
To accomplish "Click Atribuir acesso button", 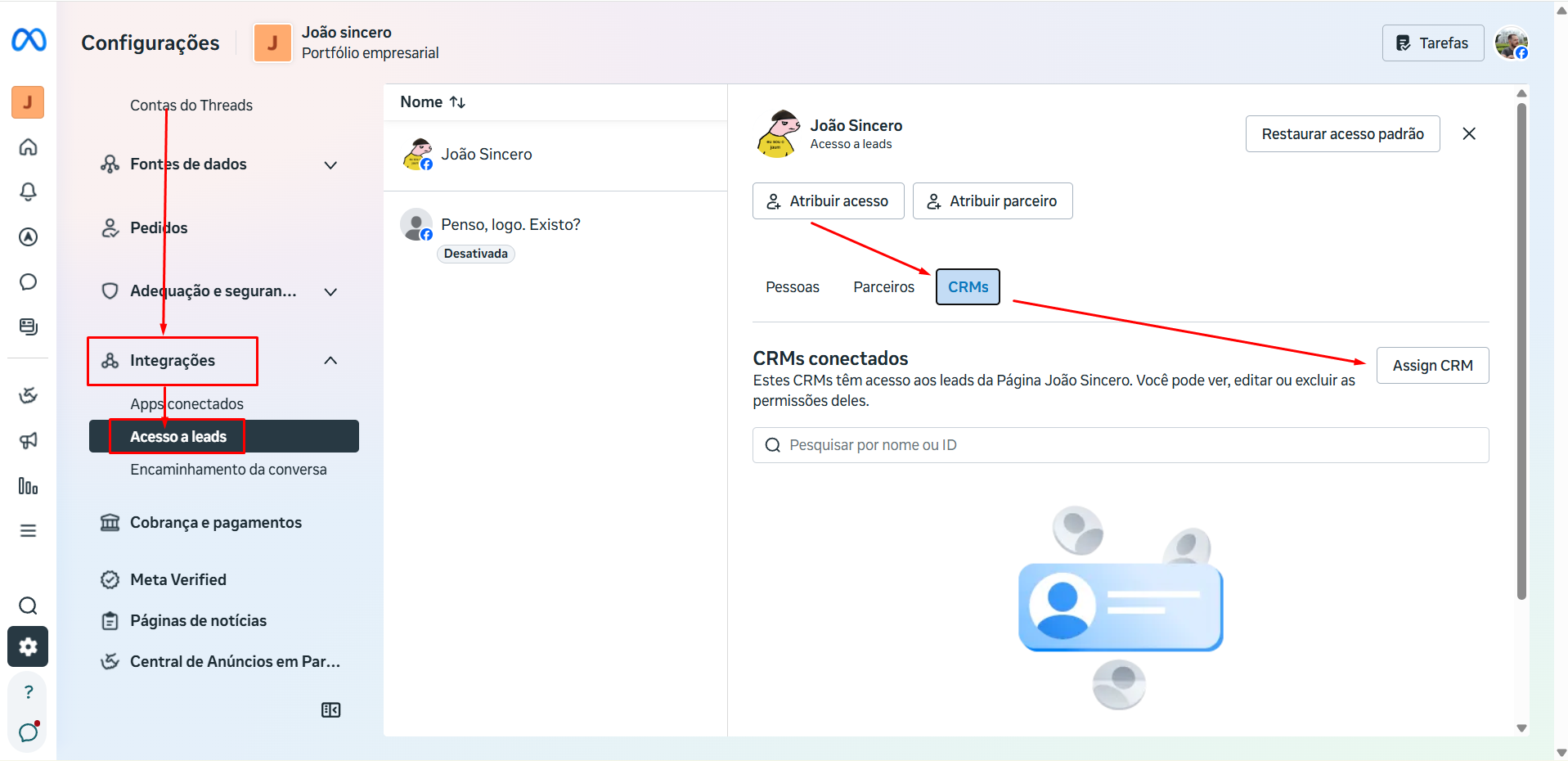I will click(828, 201).
